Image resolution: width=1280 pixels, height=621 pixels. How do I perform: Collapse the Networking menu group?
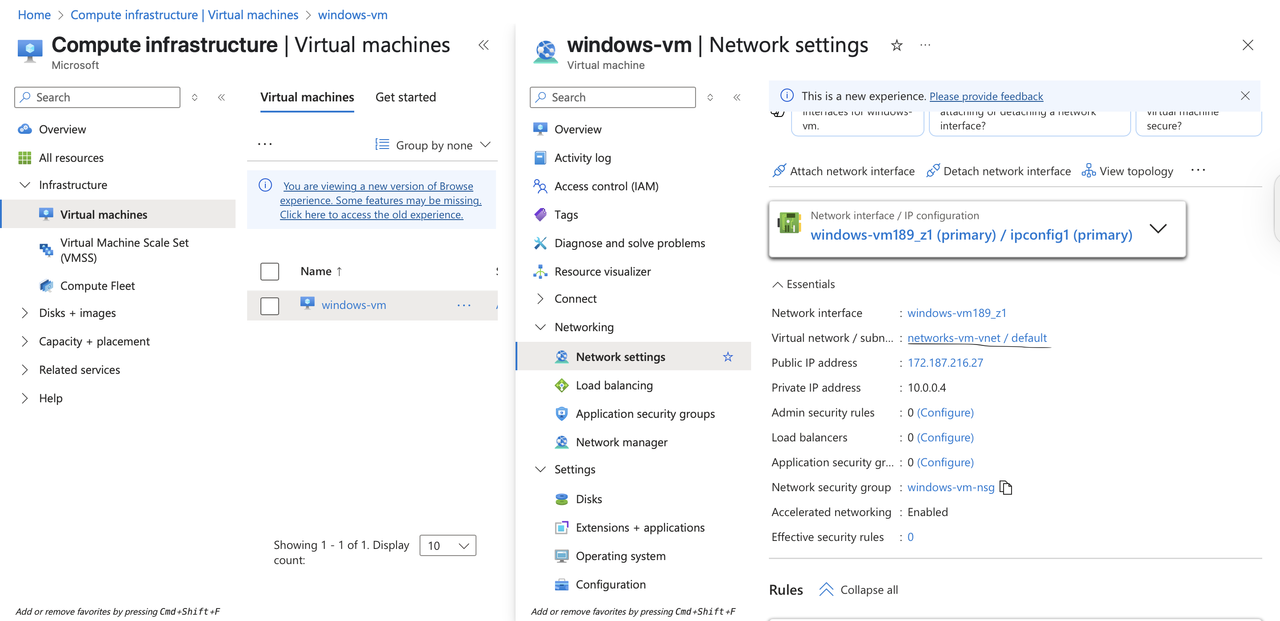(540, 327)
